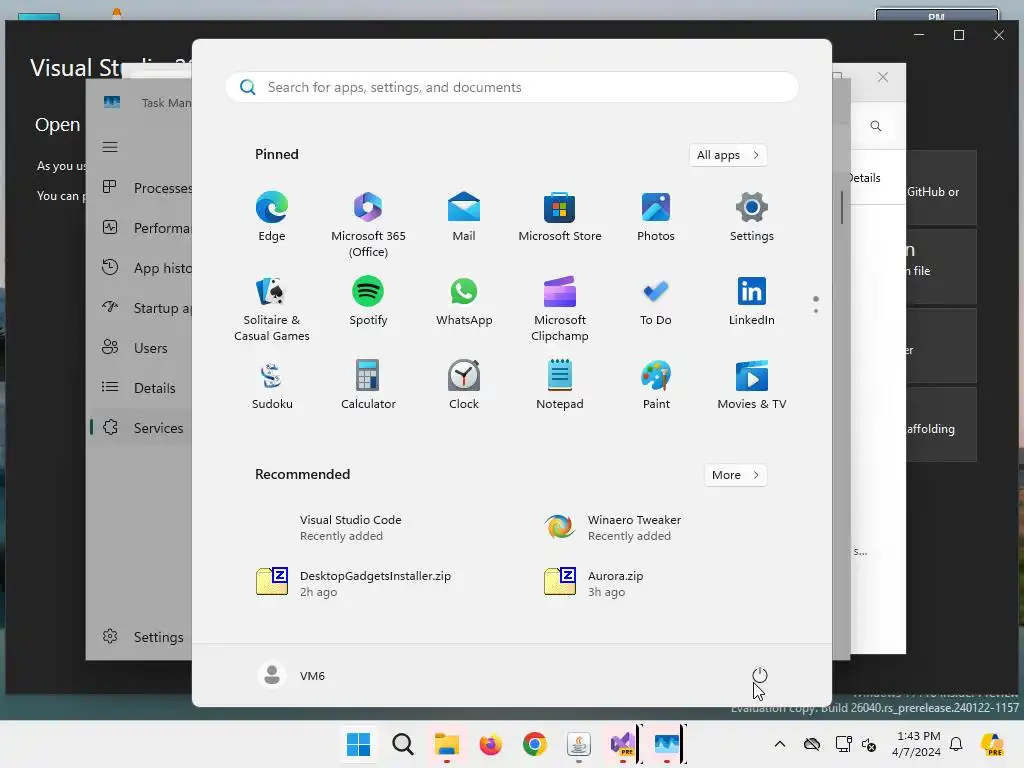The image size is (1024, 768).
Task: Open Microsoft Store from pinned apps
Action: coord(560,216)
